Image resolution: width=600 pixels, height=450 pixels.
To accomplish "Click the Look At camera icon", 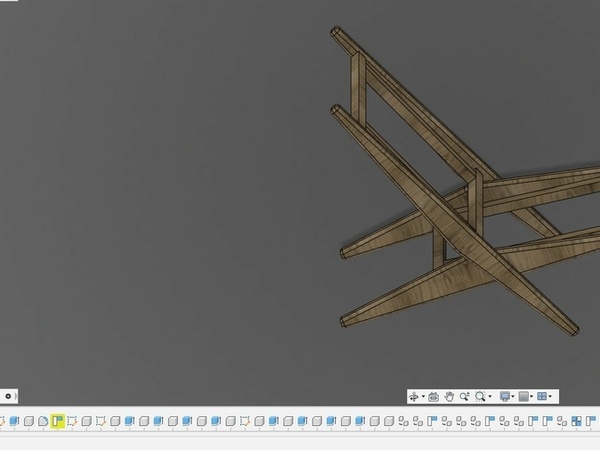I will point(433,397).
